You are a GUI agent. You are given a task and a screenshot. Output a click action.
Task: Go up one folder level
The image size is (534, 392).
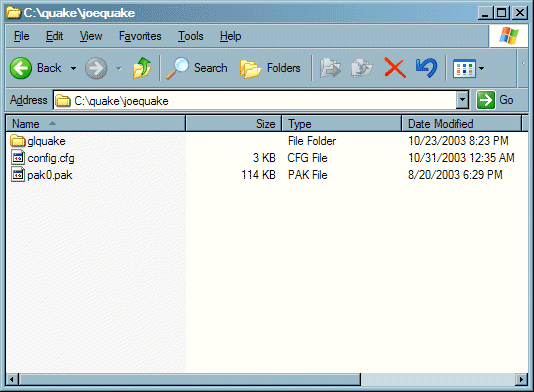(x=142, y=68)
